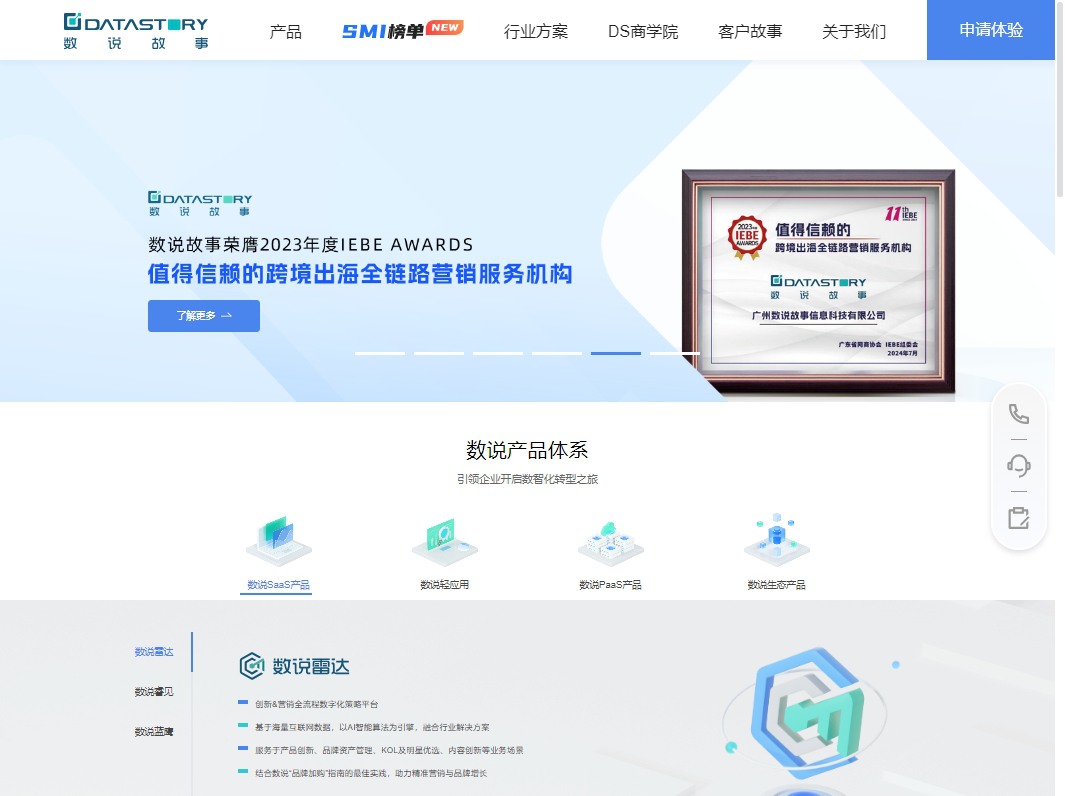Select the 数说生态产品 icon

[776, 540]
